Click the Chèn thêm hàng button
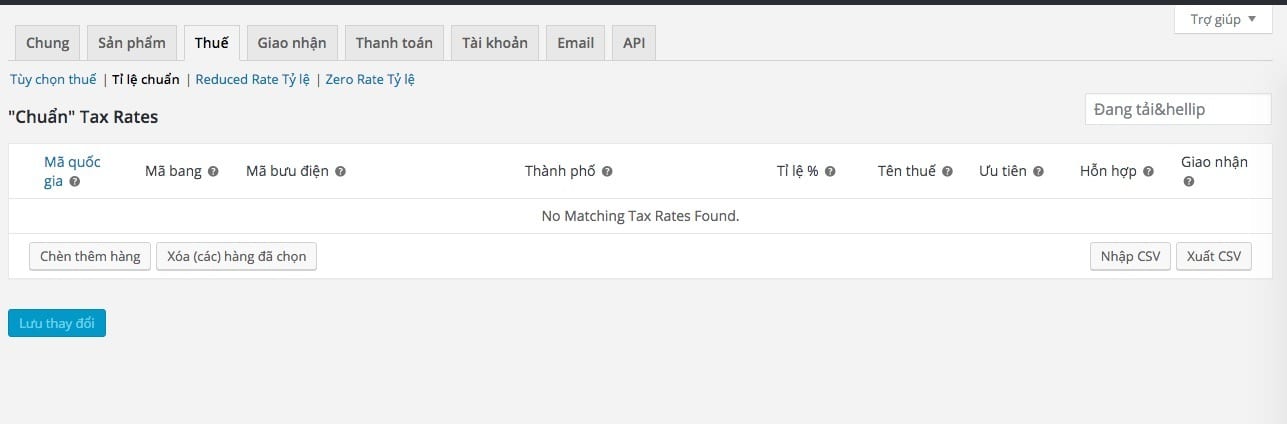1287x424 pixels. pos(90,256)
